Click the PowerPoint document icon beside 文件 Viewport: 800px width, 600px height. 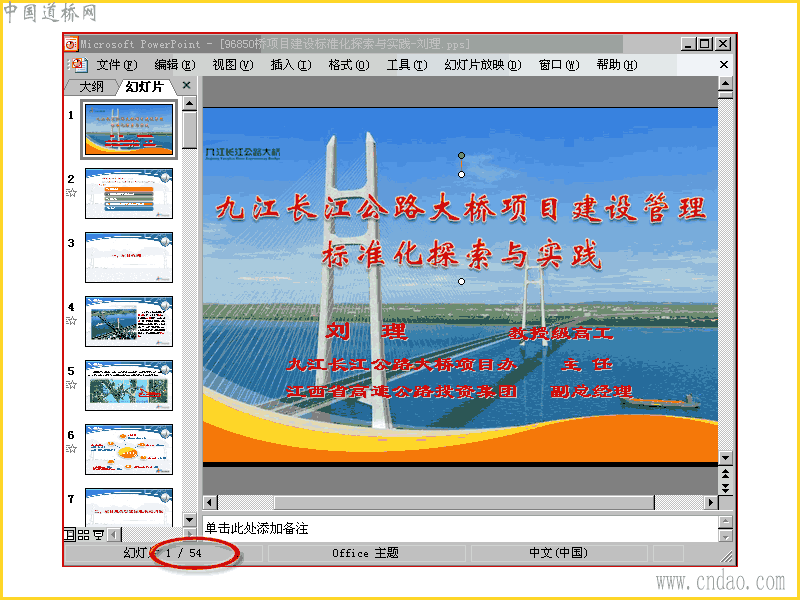click(78, 65)
